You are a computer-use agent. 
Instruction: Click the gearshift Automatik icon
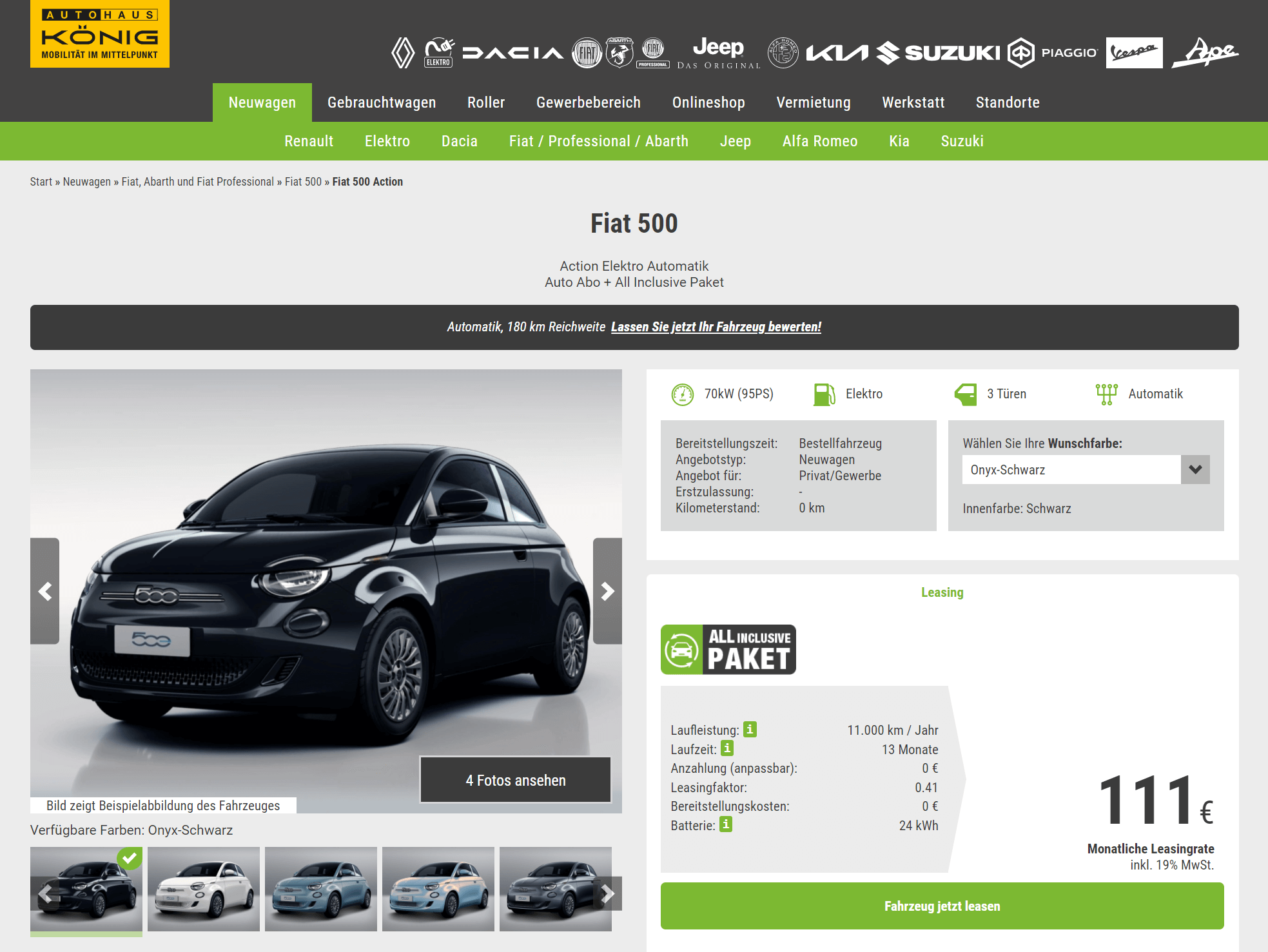click(1107, 394)
